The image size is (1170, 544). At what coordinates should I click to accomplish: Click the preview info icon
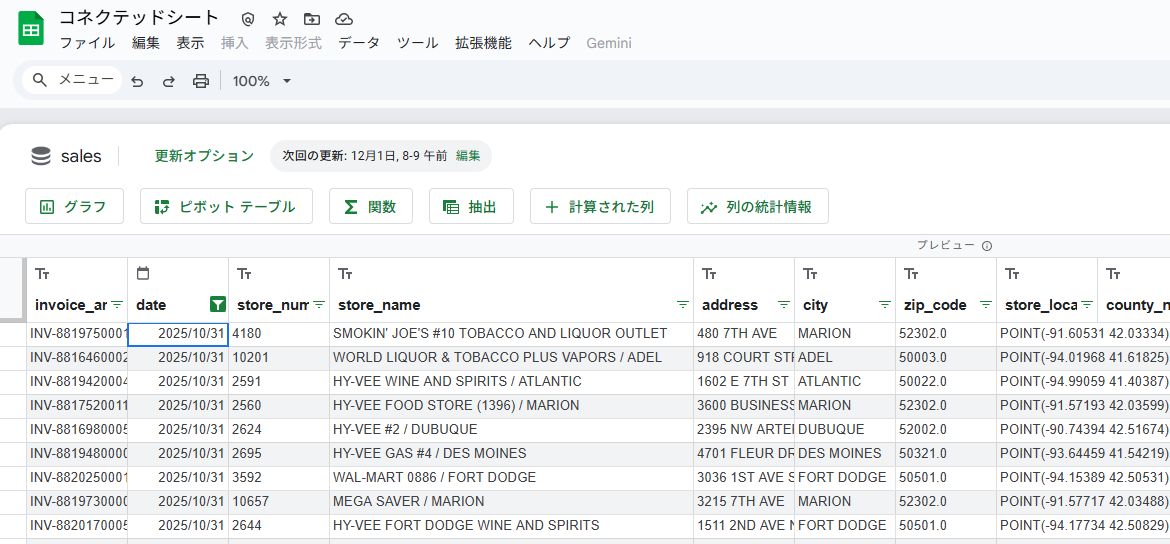(987, 246)
